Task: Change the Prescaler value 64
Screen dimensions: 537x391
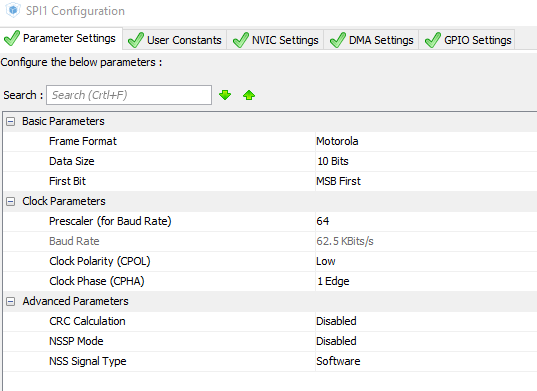Action: coord(323,221)
